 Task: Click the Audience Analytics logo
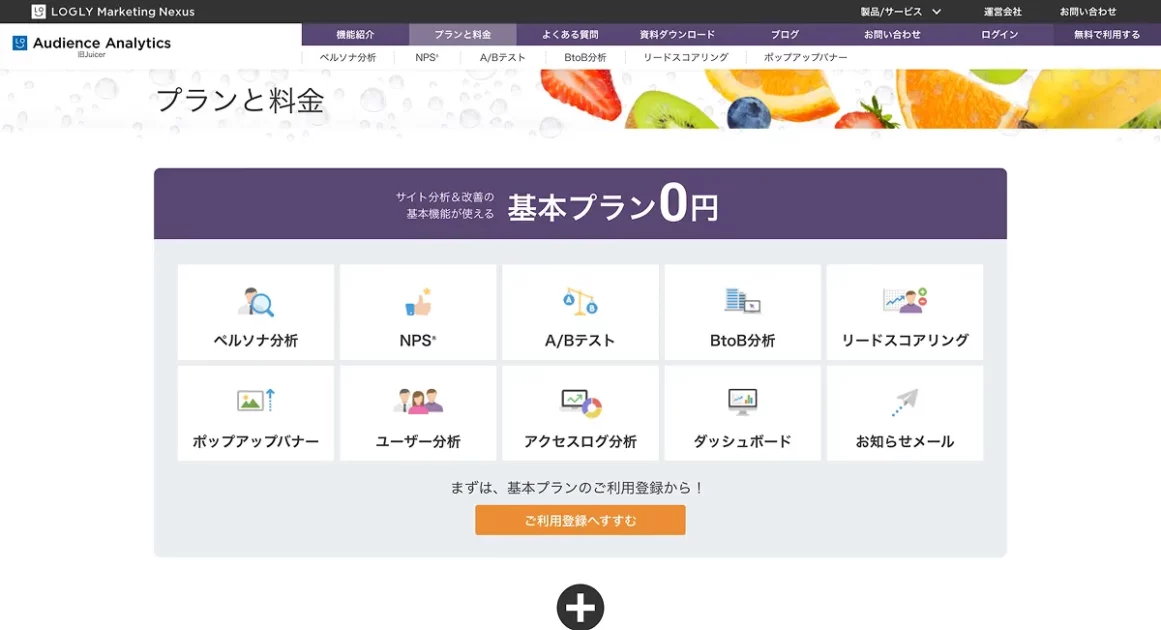[92, 45]
